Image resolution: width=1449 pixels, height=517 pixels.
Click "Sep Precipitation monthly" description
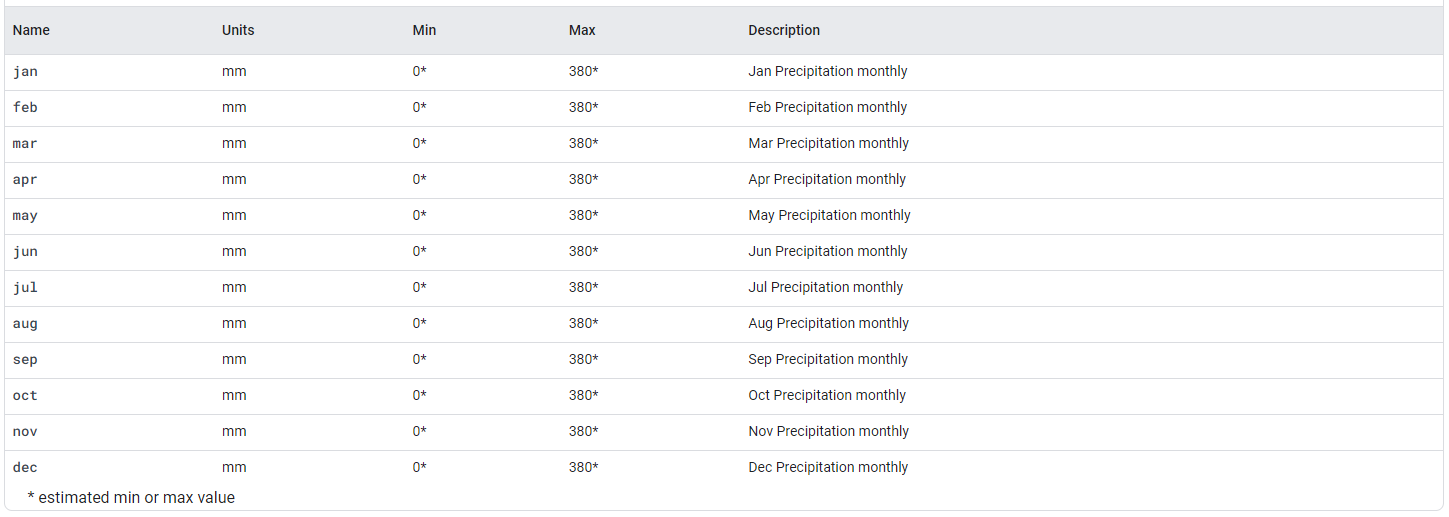[828, 359]
